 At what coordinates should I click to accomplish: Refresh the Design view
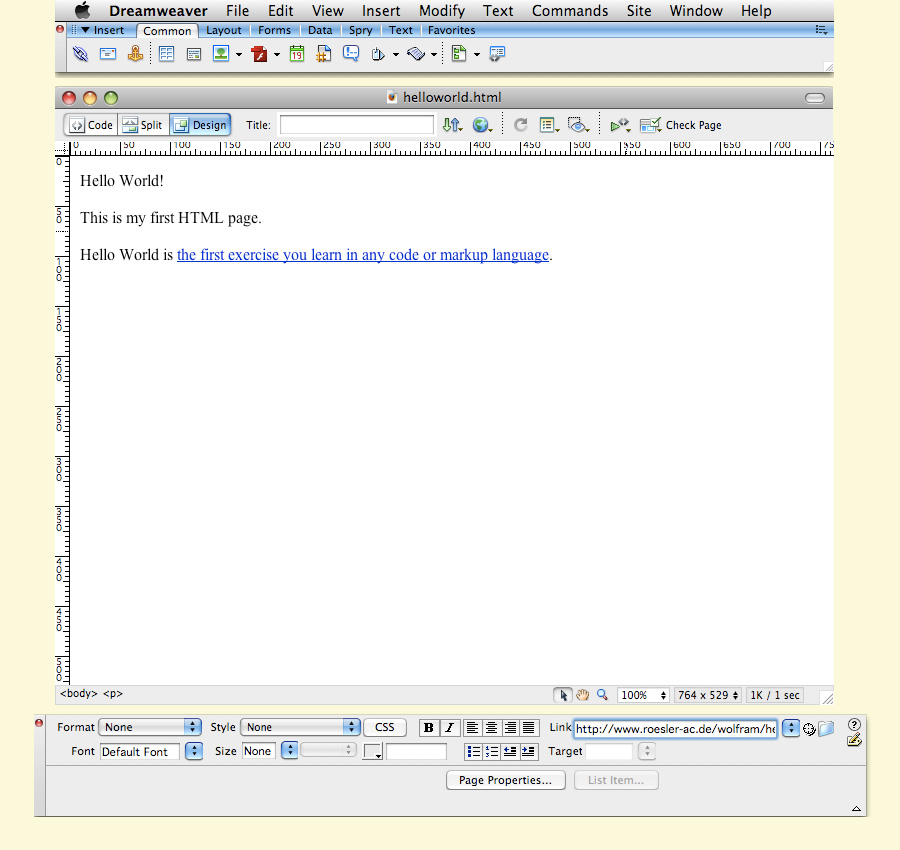click(x=519, y=124)
